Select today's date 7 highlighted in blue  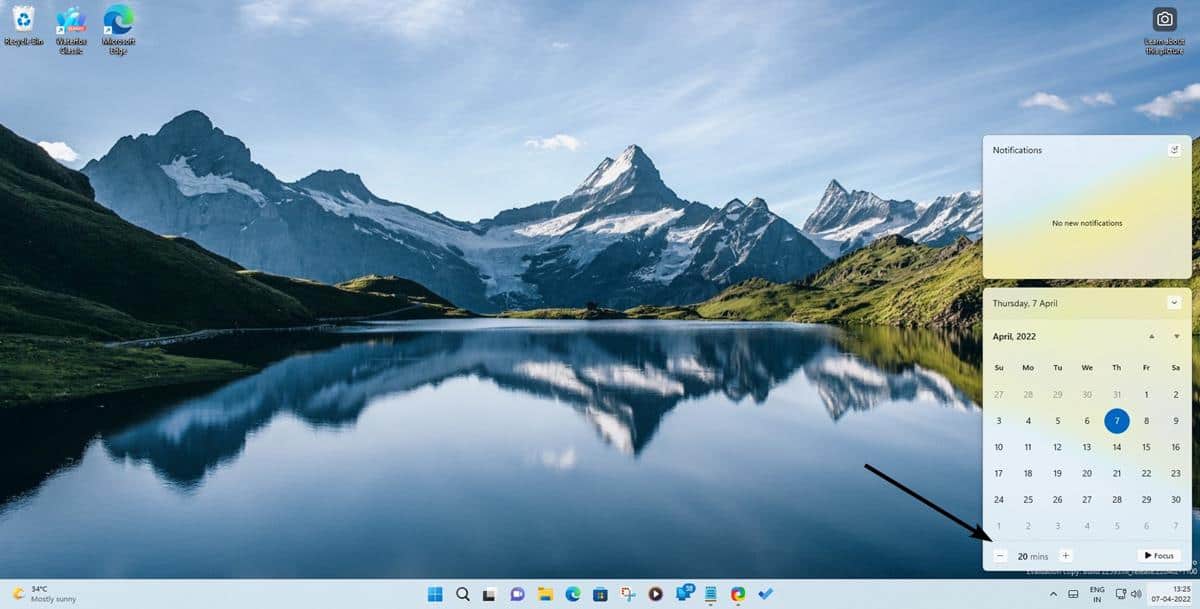1117,421
